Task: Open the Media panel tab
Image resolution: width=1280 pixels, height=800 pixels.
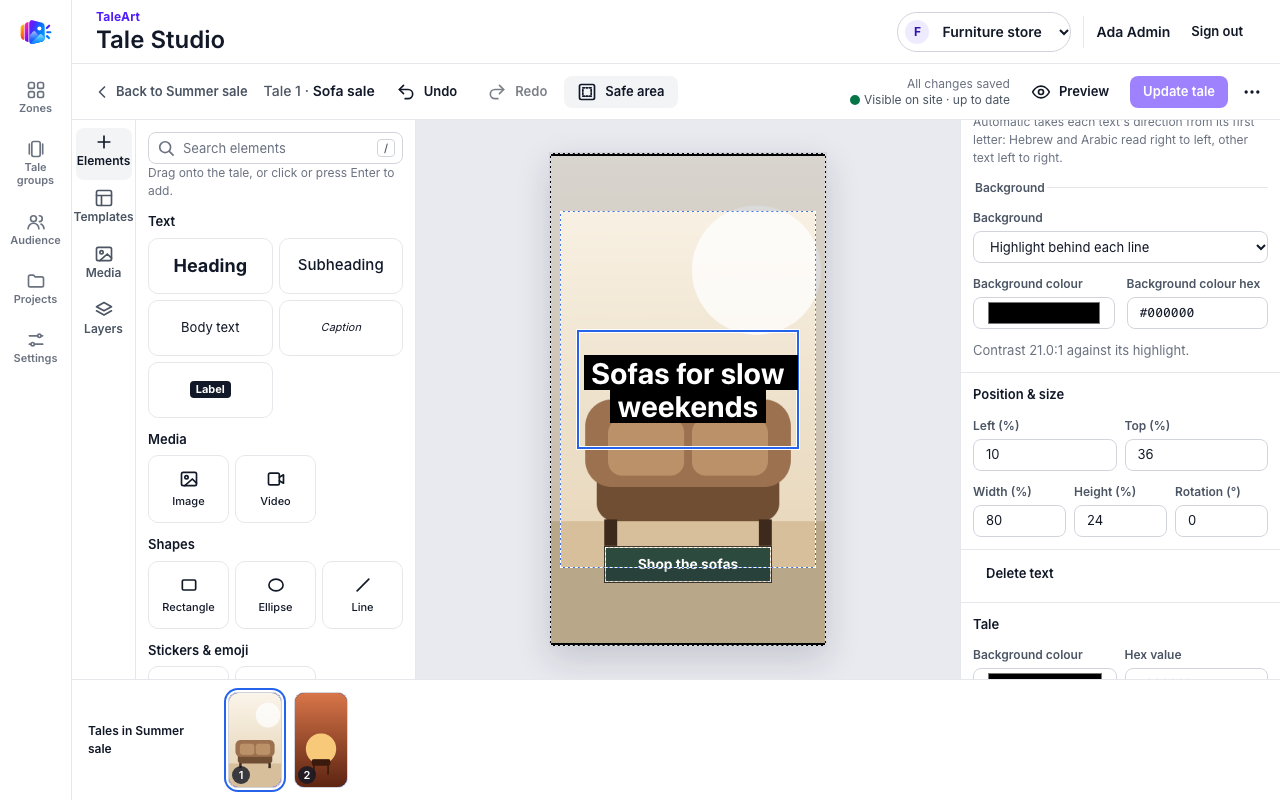Action: click(x=104, y=262)
